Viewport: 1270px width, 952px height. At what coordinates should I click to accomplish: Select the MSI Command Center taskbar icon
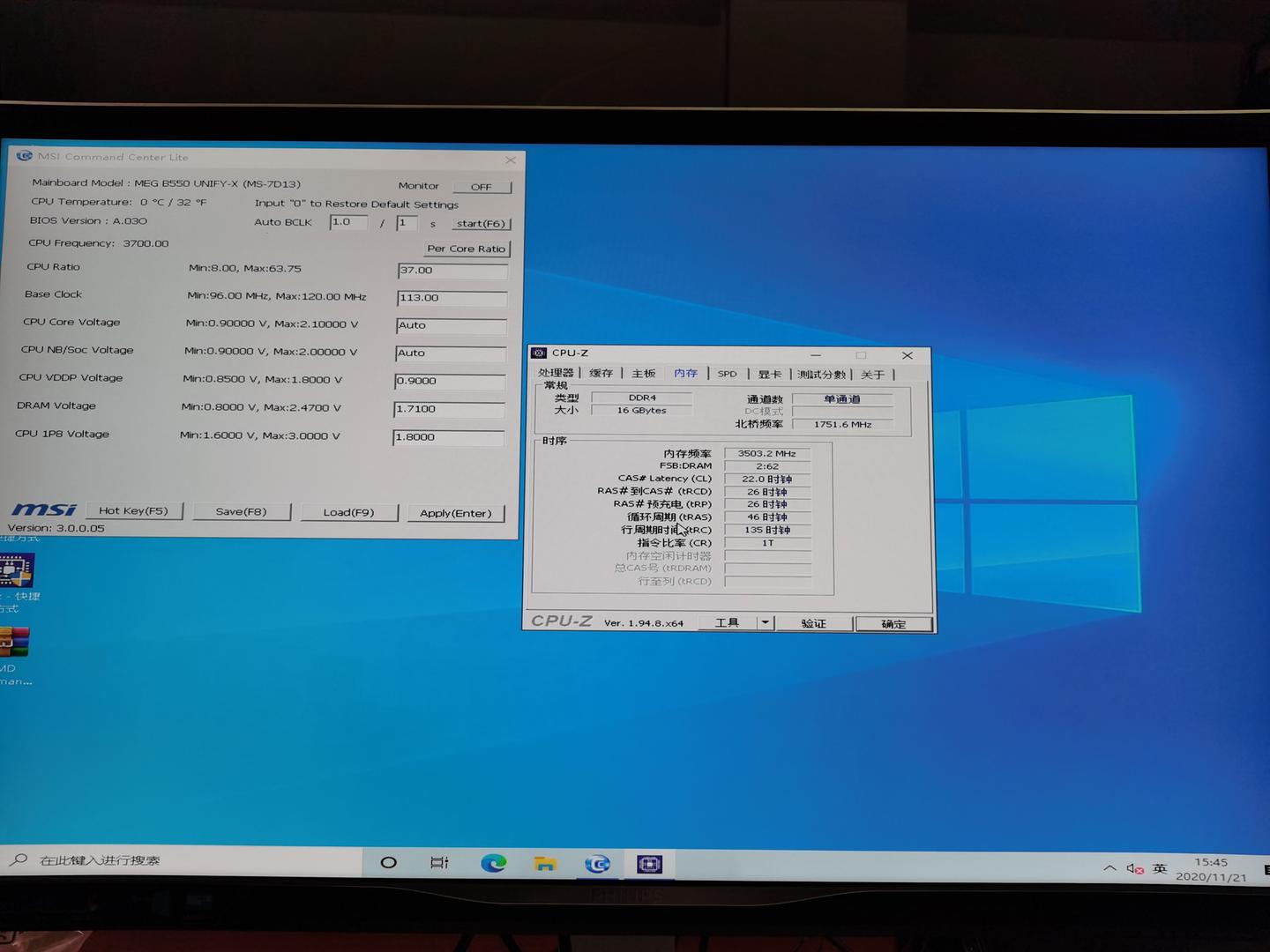pyautogui.click(x=598, y=865)
